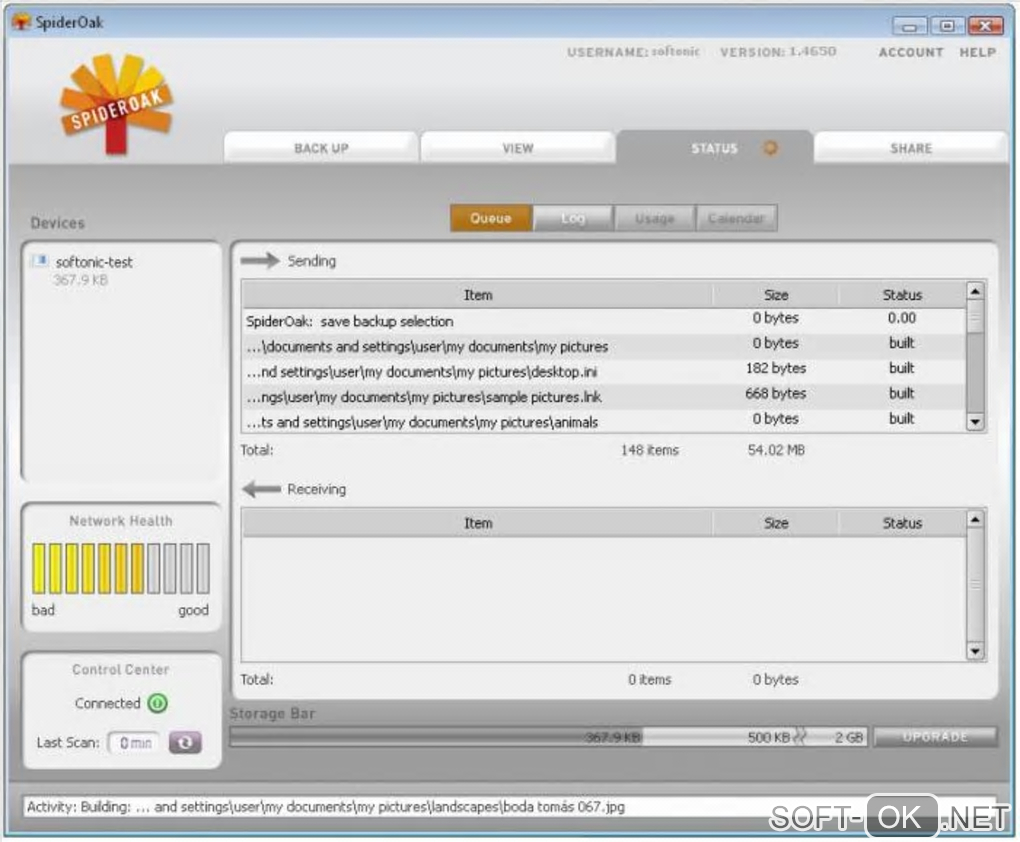Open the SHARE tab
1020x842 pixels.
(911, 148)
